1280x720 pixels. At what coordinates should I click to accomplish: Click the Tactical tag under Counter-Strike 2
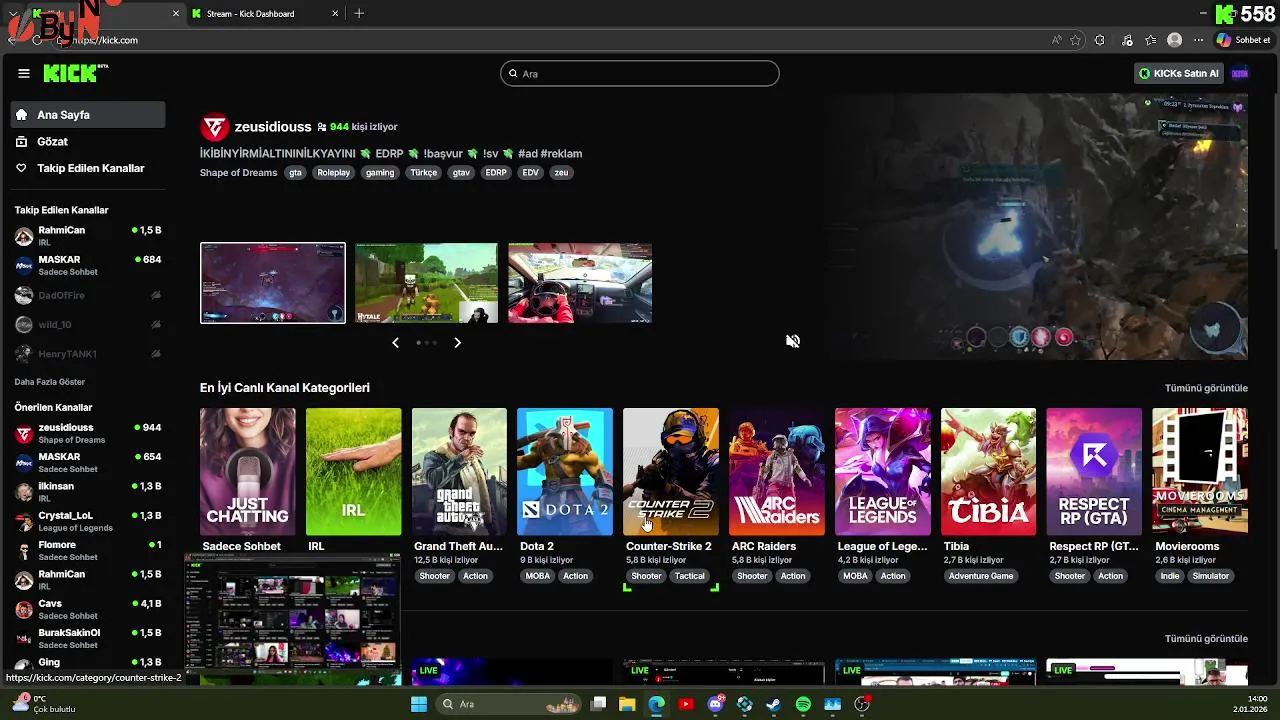(x=690, y=576)
